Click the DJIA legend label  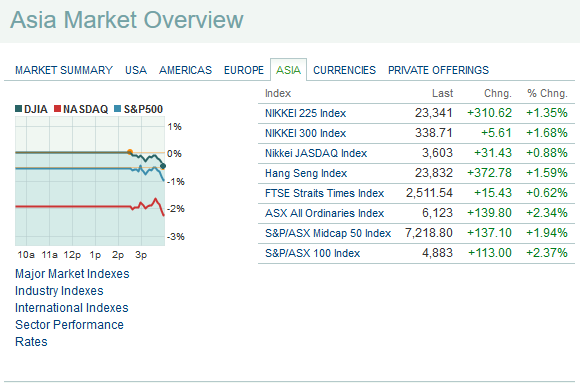[x=36, y=109]
